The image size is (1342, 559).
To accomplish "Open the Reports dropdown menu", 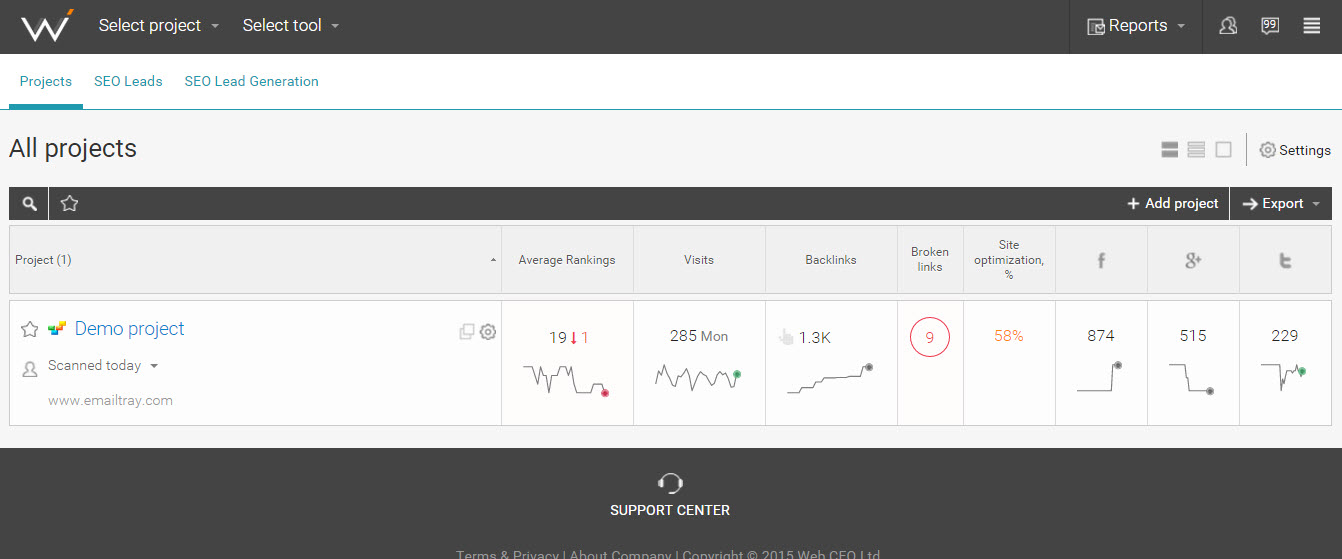I will pos(1136,26).
